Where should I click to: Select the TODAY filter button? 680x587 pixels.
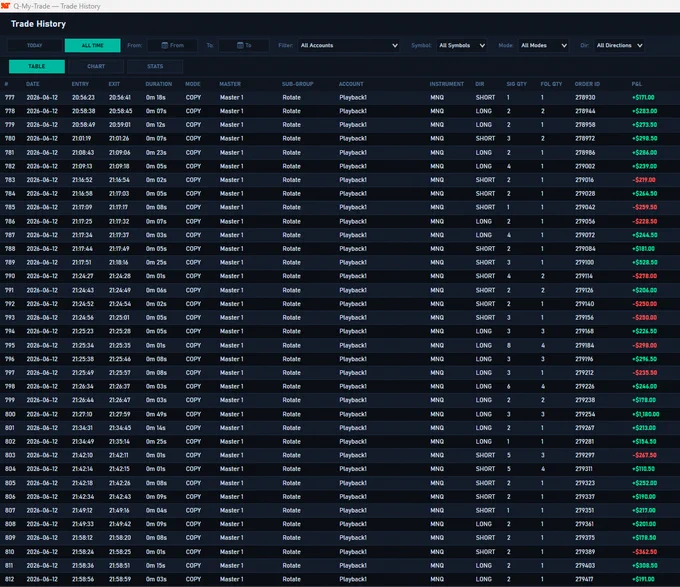(x=35, y=45)
